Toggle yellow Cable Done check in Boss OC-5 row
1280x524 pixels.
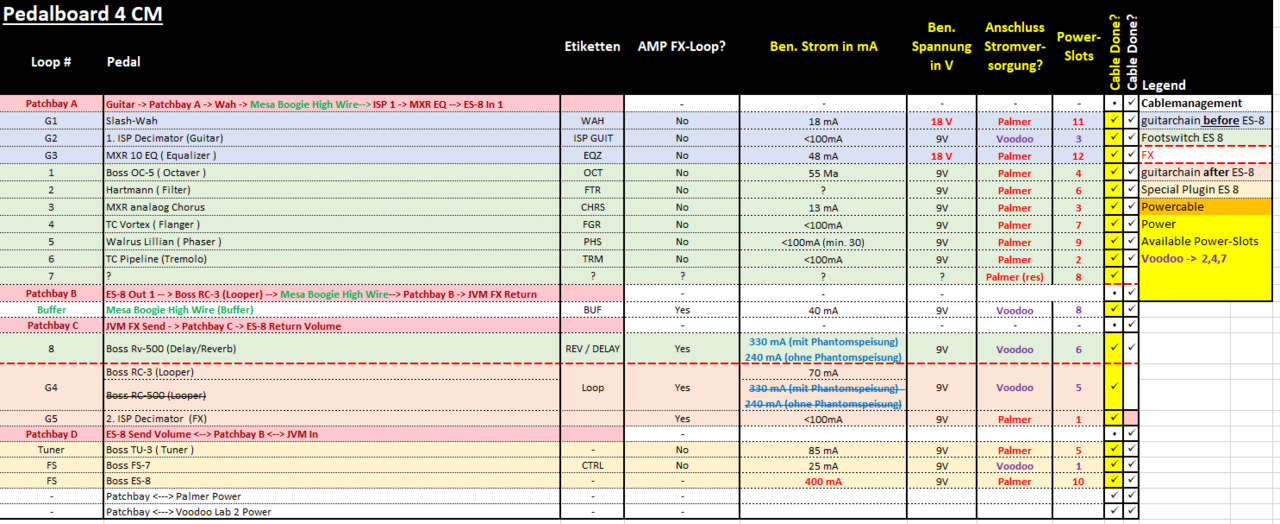[1113, 172]
